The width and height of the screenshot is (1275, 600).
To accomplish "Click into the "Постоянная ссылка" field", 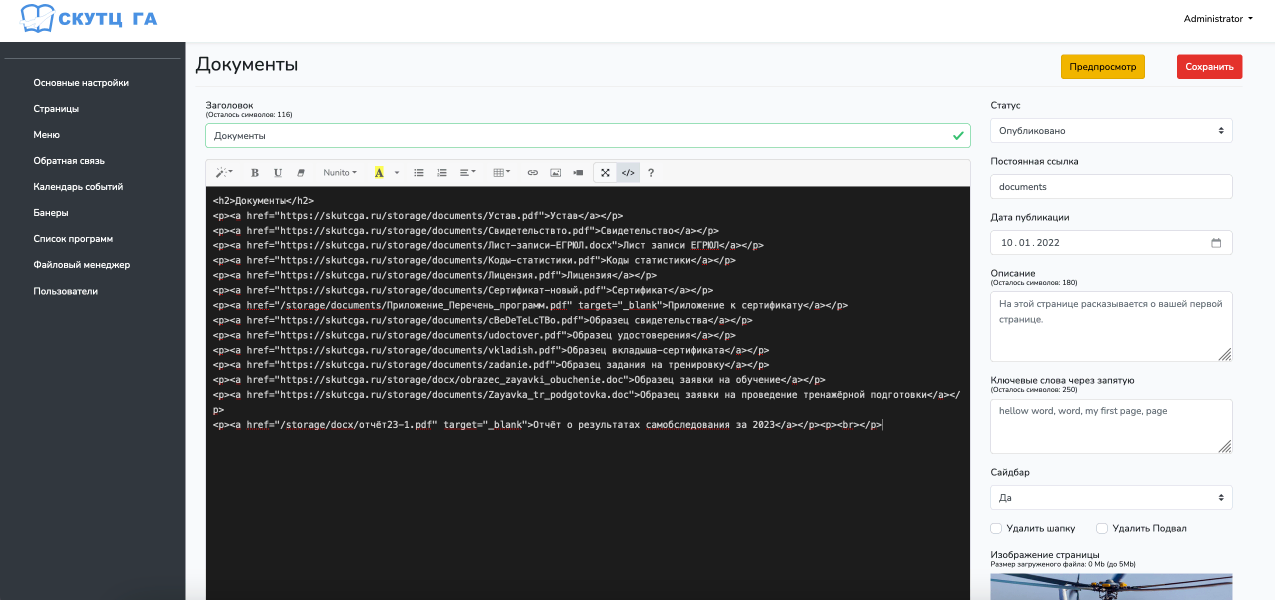I will click(x=1110, y=187).
